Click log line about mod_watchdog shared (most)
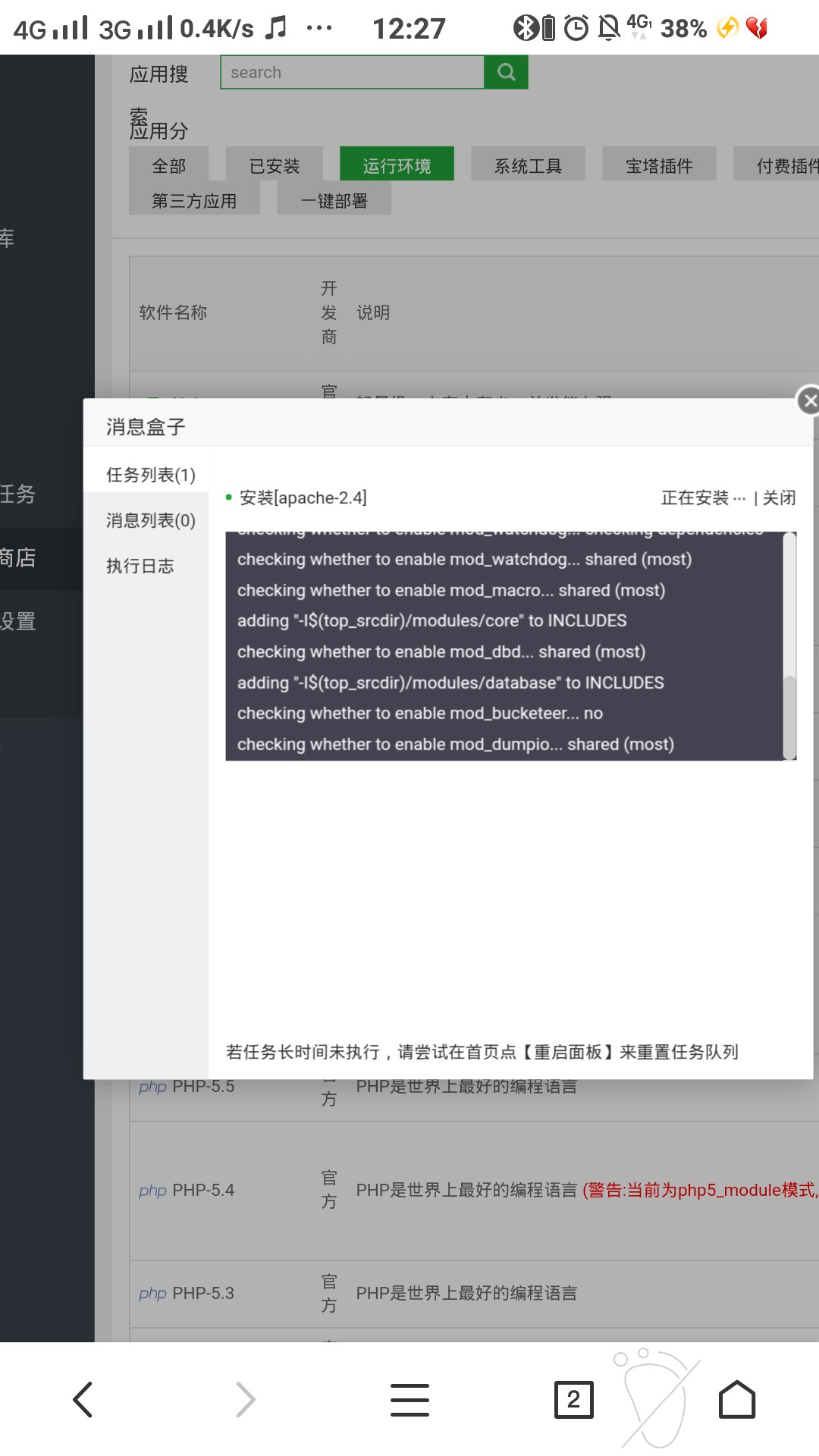This screenshot has width=819, height=1456. pos(464,559)
